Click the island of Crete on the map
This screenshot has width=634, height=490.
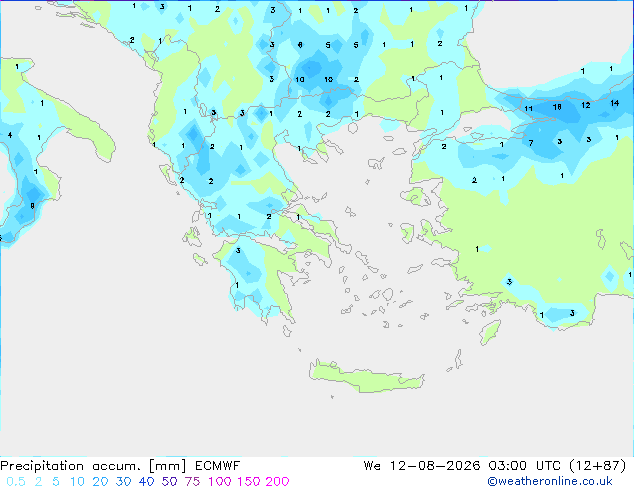(x=366, y=376)
